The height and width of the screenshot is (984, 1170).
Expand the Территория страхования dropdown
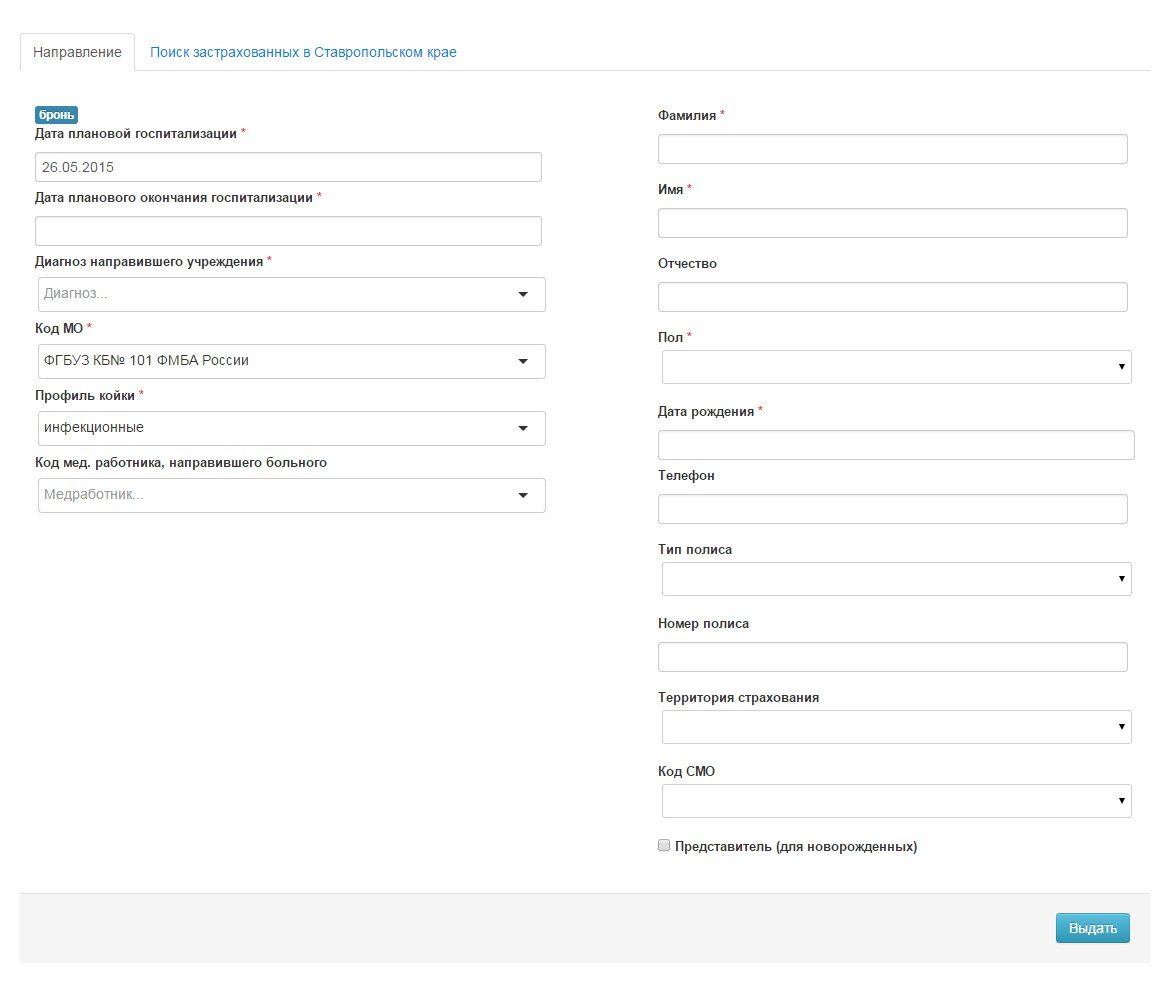click(896, 727)
